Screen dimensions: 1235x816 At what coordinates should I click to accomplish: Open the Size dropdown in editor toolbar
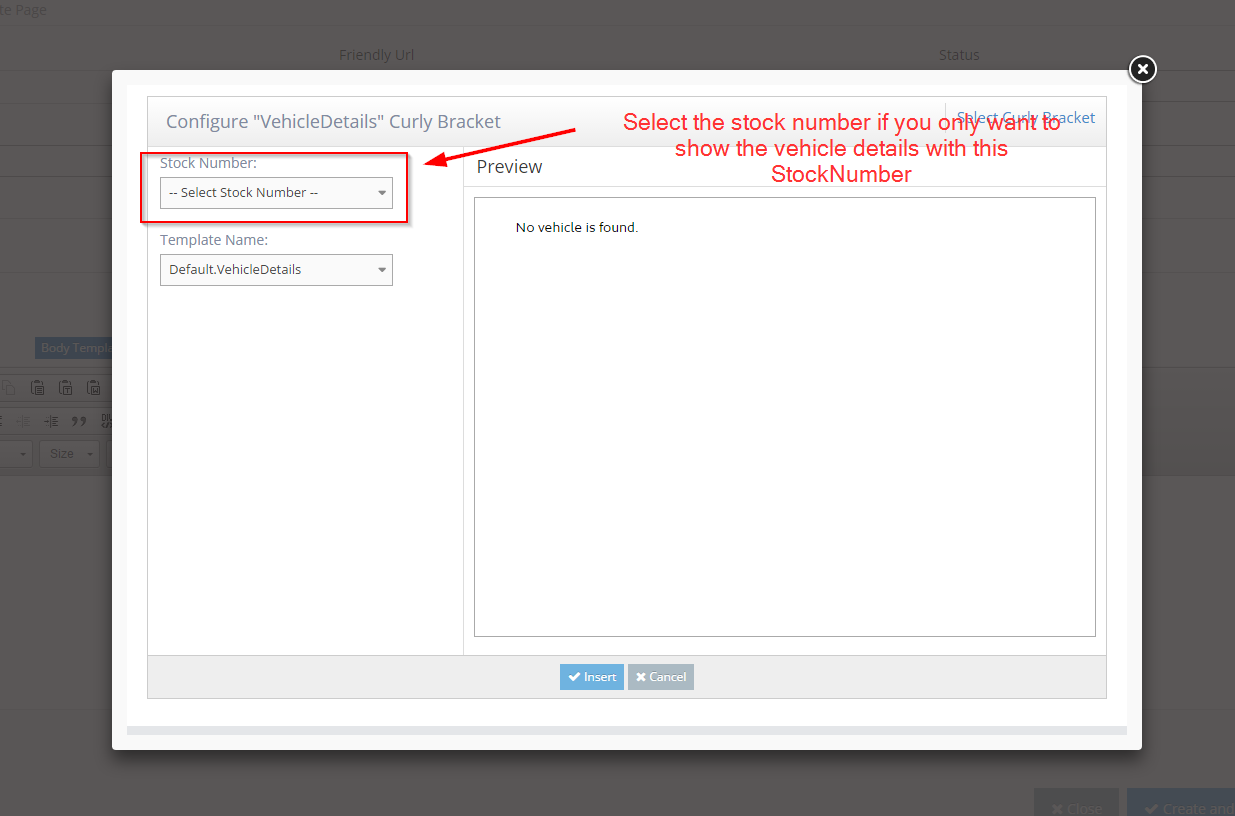pos(69,454)
